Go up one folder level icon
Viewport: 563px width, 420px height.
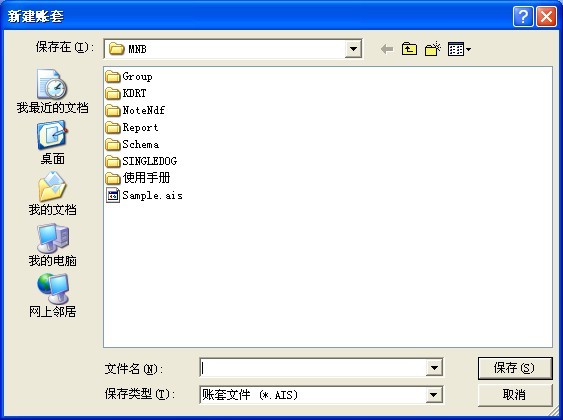(409, 49)
